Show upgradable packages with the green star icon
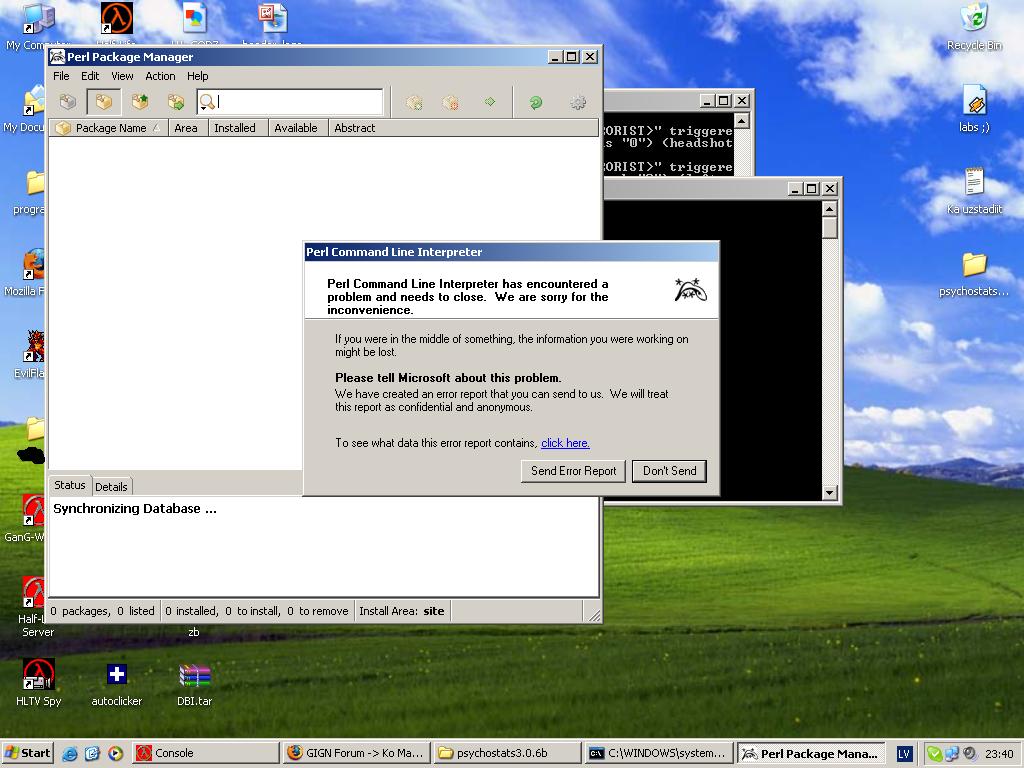The image size is (1024, 768). [140, 102]
